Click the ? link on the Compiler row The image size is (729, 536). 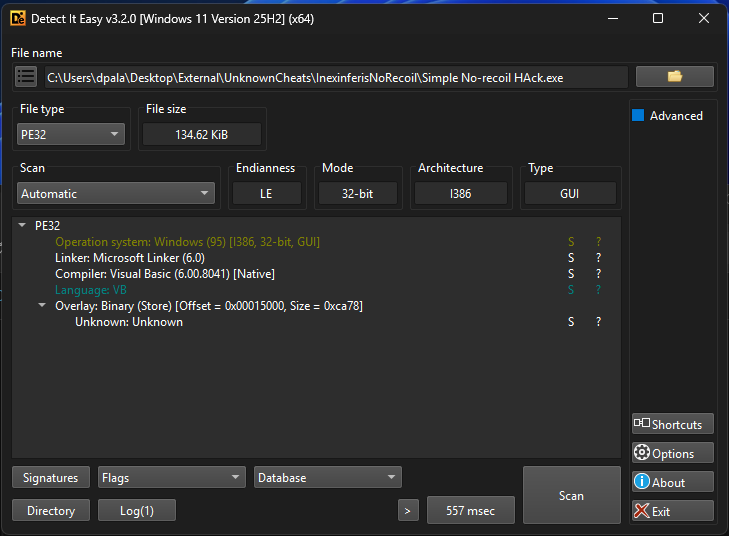tap(598, 274)
